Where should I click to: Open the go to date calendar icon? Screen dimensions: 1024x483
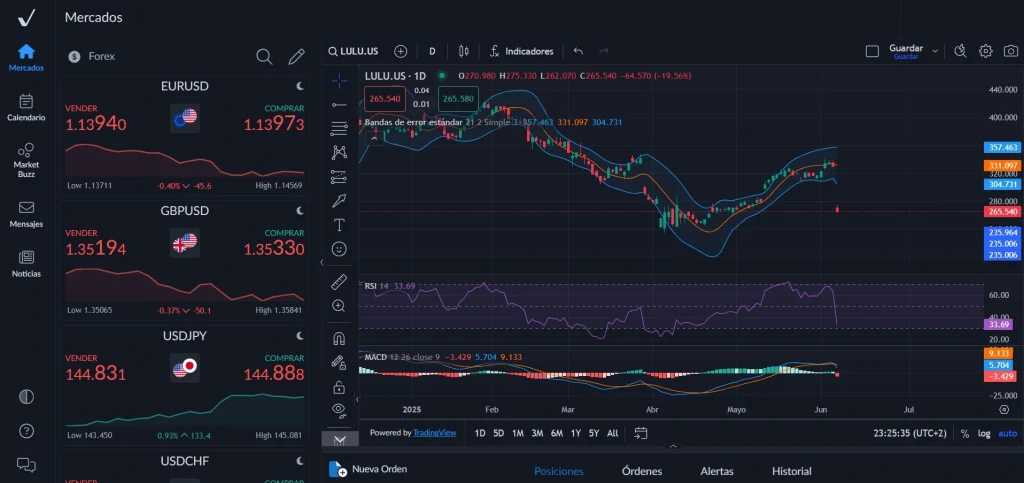click(641, 433)
